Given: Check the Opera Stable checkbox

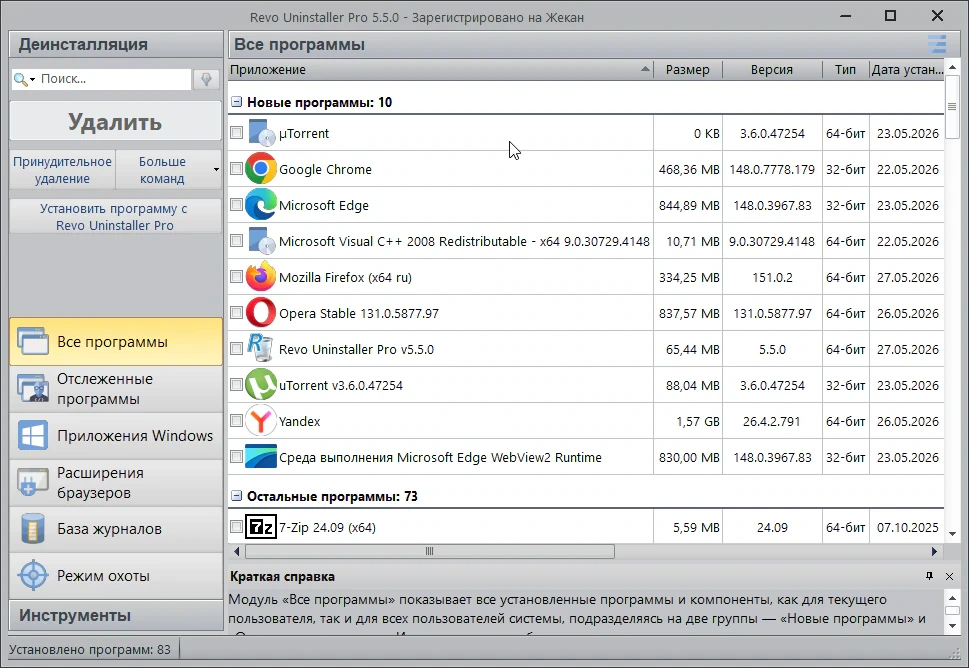Looking at the screenshot, I should pos(236,312).
